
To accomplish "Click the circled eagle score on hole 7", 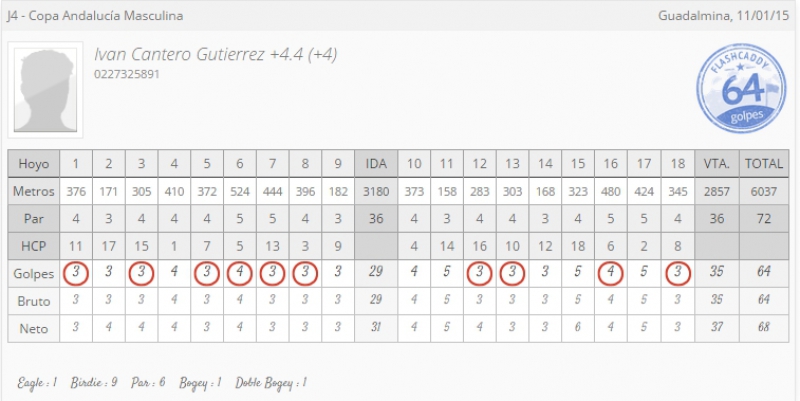I will tap(272, 273).
